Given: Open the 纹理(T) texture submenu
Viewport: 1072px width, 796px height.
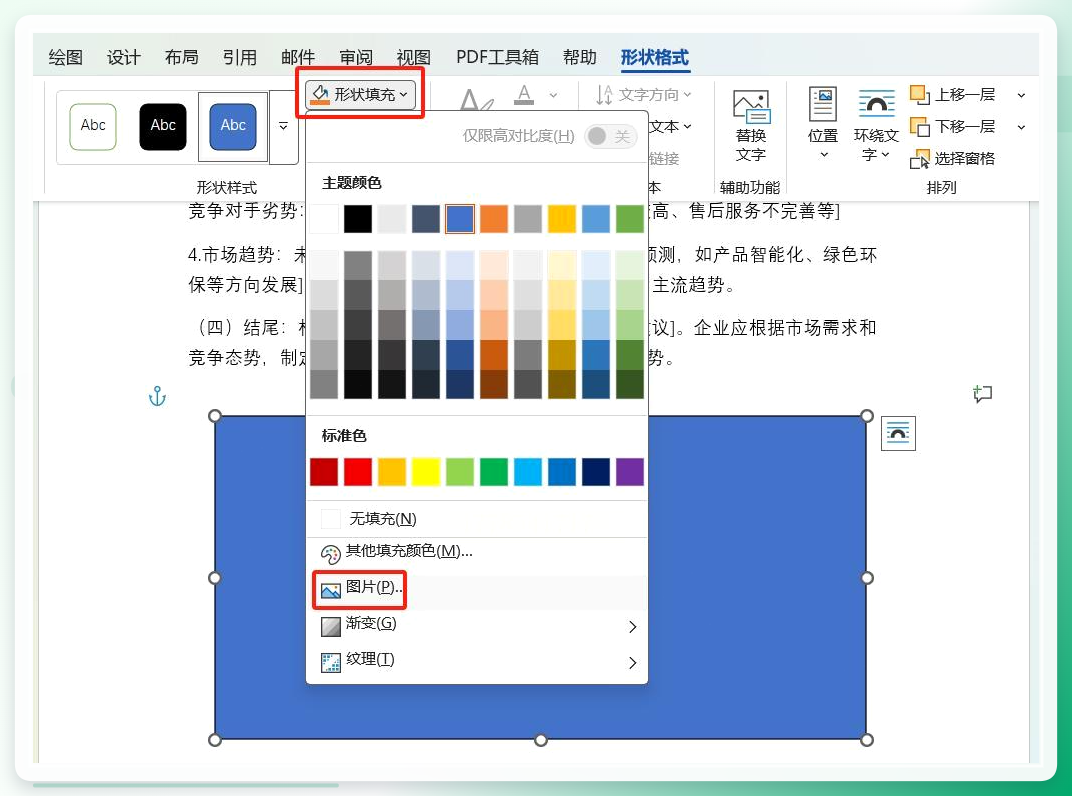Looking at the screenshot, I should (477, 661).
